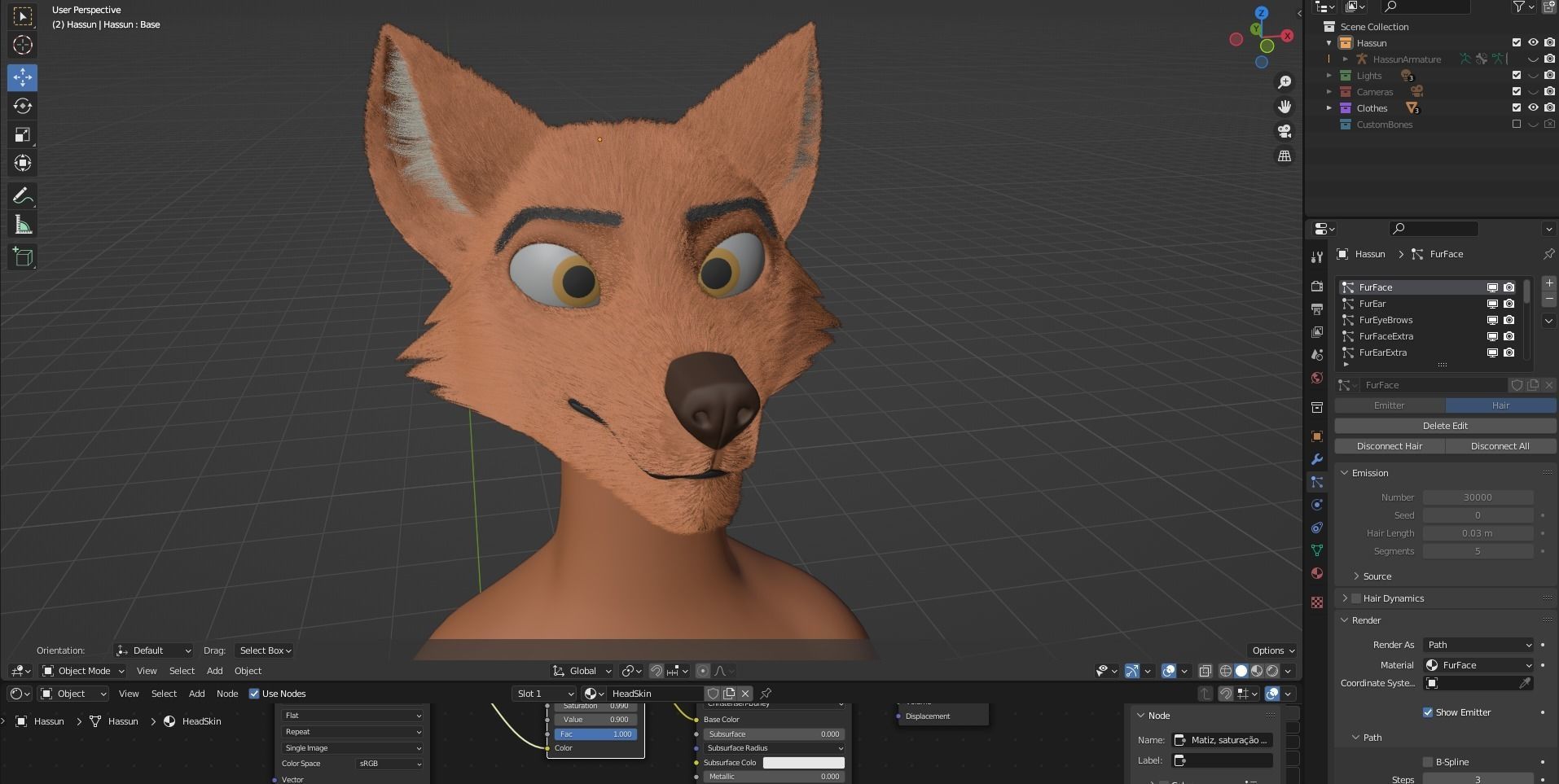Click the Disconnect All button
1559x784 pixels.
click(x=1500, y=446)
